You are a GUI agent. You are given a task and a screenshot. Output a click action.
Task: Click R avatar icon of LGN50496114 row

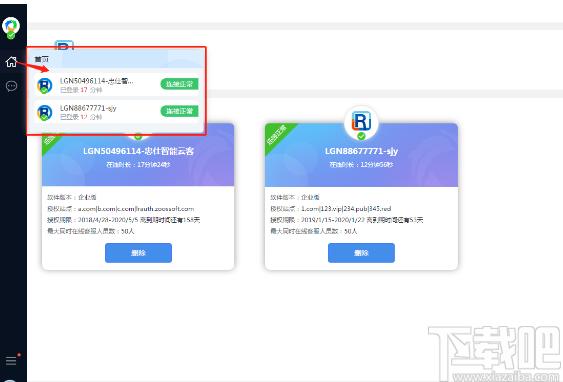tap(45, 85)
